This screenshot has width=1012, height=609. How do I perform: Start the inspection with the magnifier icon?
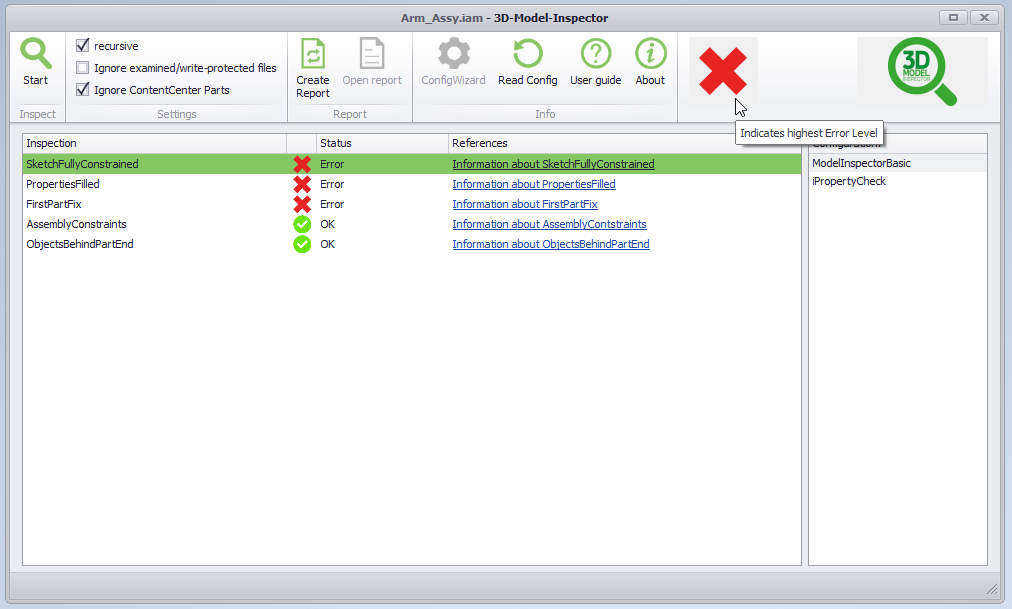point(35,54)
